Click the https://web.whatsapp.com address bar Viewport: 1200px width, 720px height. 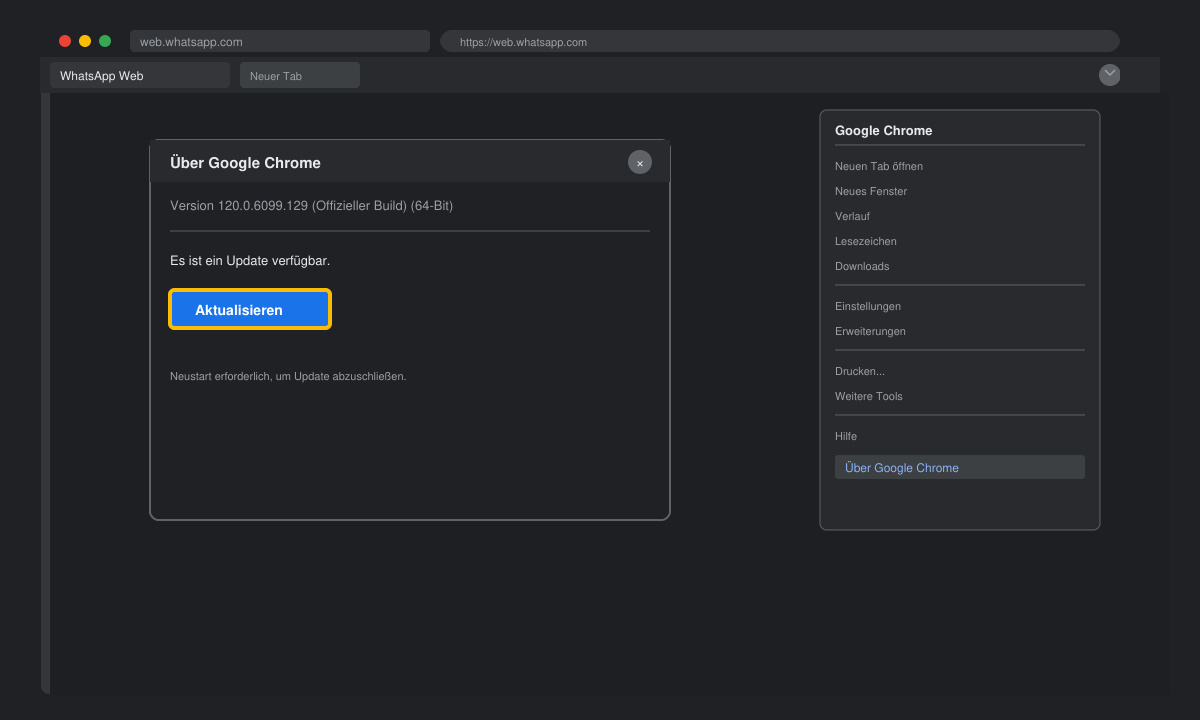point(780,41)
